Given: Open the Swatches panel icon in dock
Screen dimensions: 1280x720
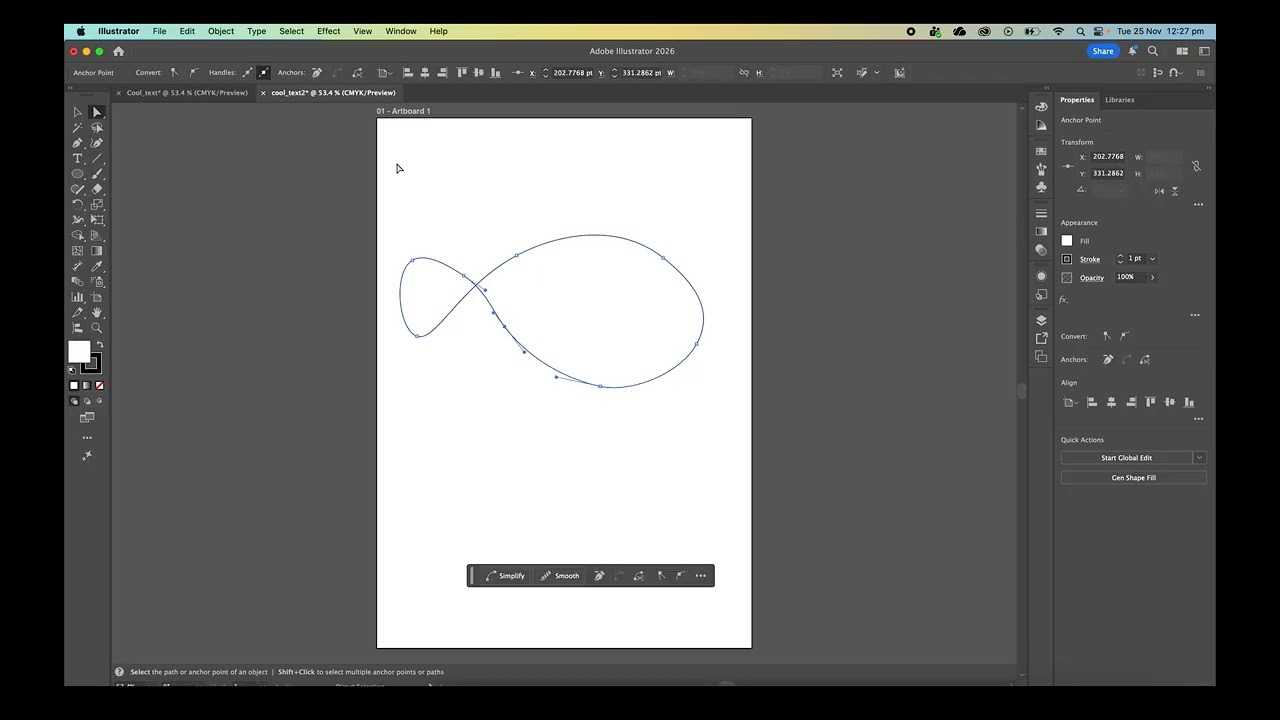Looking at the screenshot, I should (1041, 151).
